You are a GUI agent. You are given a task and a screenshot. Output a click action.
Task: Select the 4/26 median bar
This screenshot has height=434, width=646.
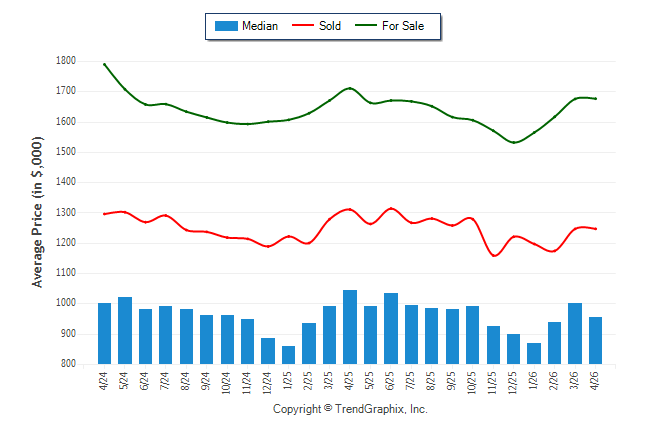point(595,341)
